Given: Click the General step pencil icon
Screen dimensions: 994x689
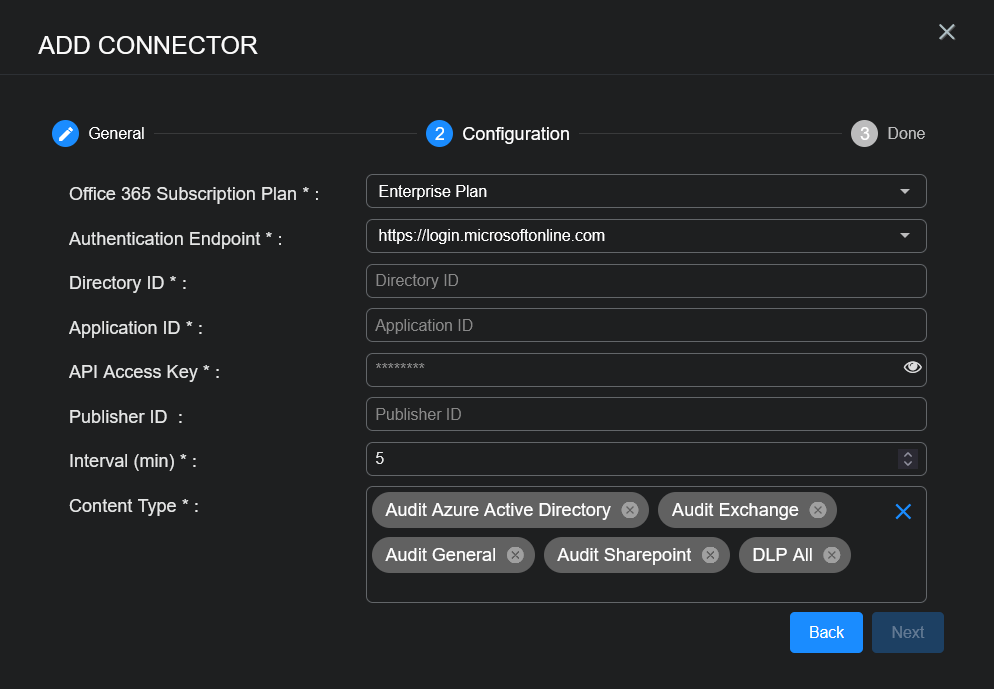Looking at the screenshot, I should (x=65, y=133).
